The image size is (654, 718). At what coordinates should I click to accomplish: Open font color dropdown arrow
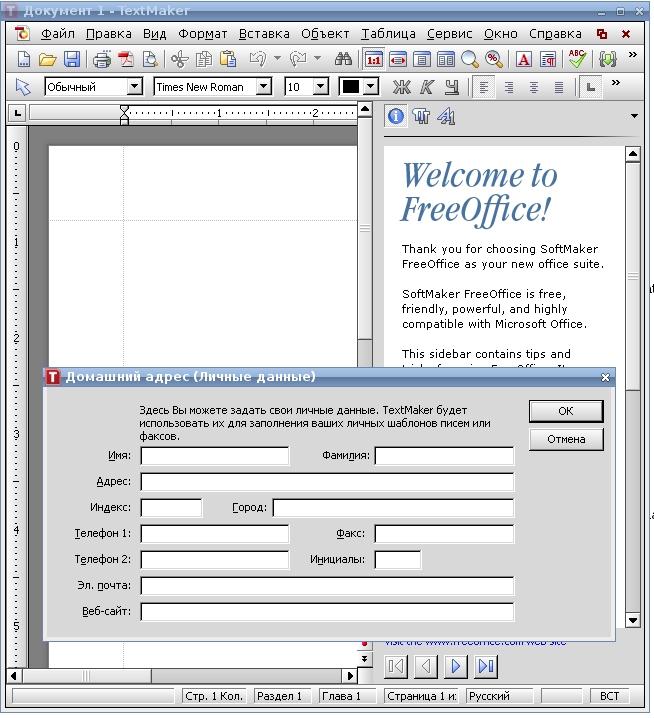[x=371, y=87]
